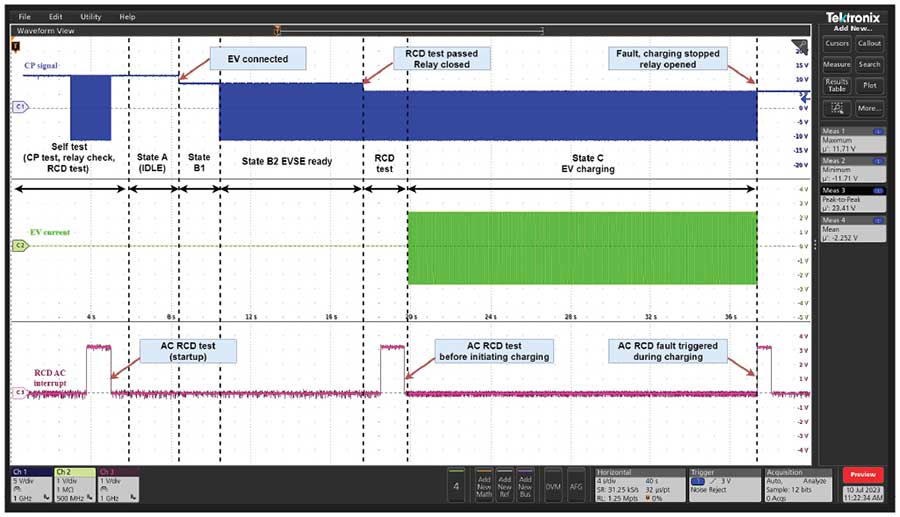Click the C3 RCD channel marker
This screenshot has width=900, height=517.
pyautogui.click(x=19, y=394)
